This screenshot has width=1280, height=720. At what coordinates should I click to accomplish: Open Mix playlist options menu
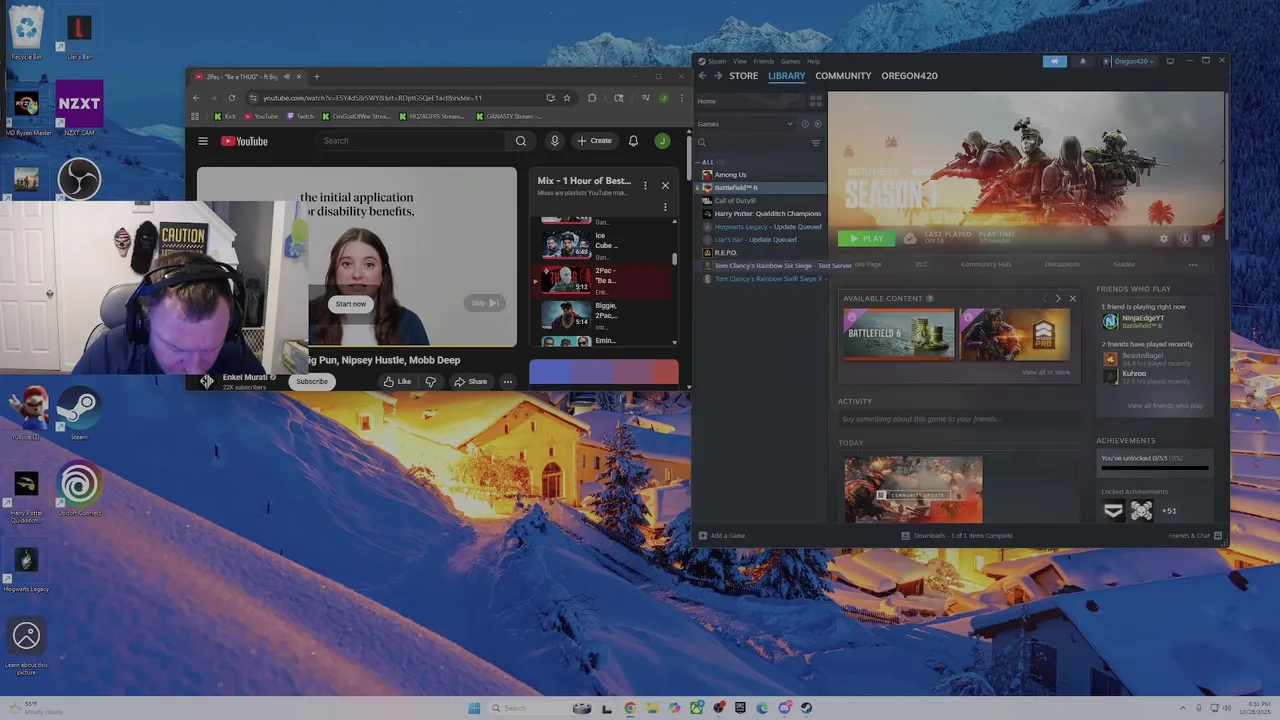point(645,185)
